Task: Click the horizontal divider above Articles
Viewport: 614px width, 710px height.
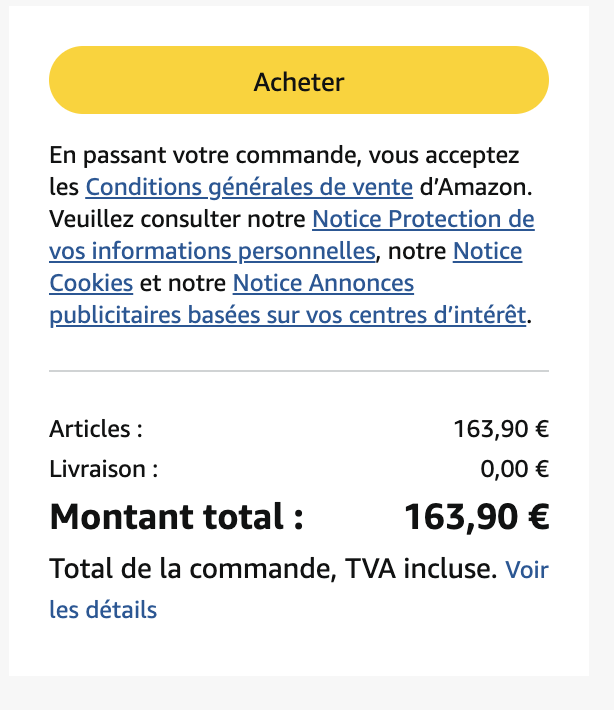Action: pos(299,371)
